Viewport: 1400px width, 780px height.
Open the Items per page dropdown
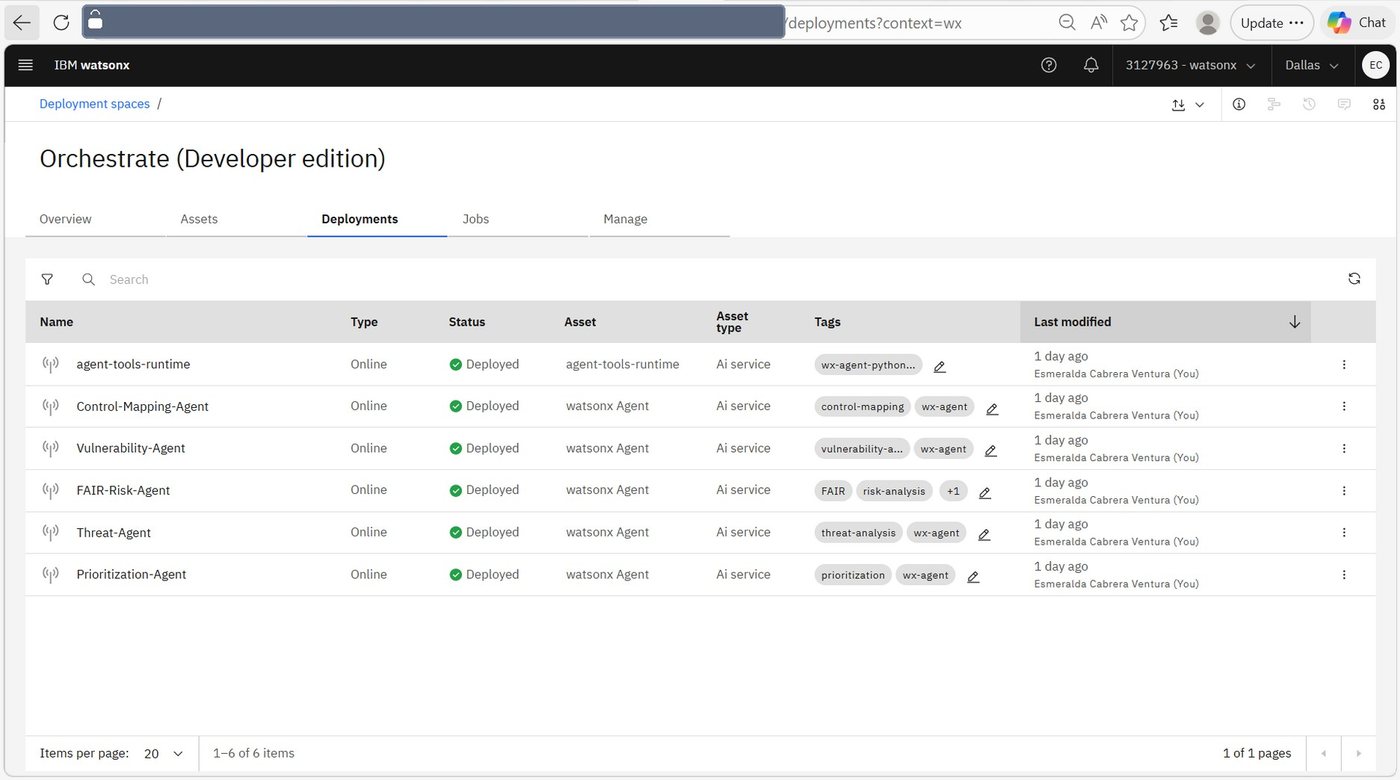pos(164,753)
